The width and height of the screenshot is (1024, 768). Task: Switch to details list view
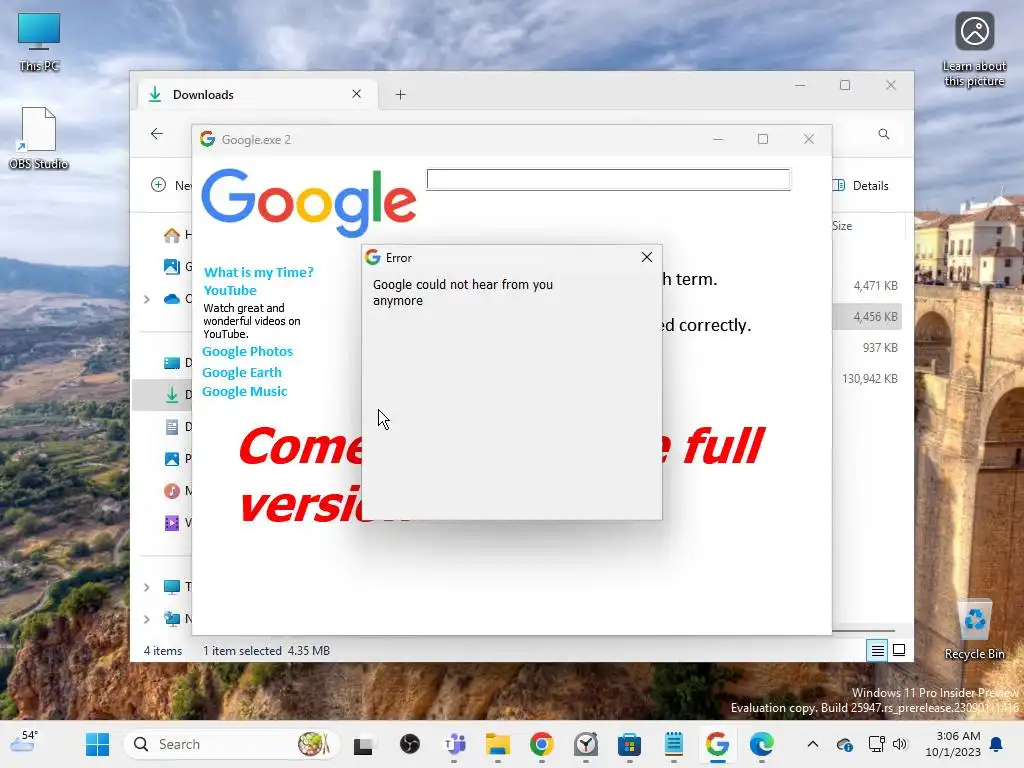click(x=877, y=650)
